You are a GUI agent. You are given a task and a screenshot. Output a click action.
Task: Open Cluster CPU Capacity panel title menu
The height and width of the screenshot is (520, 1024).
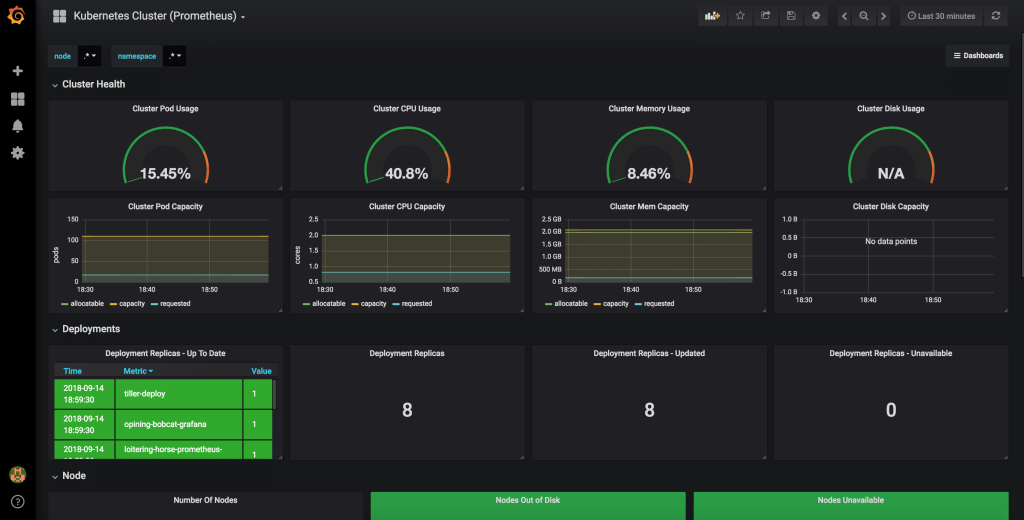coord(407,206)
